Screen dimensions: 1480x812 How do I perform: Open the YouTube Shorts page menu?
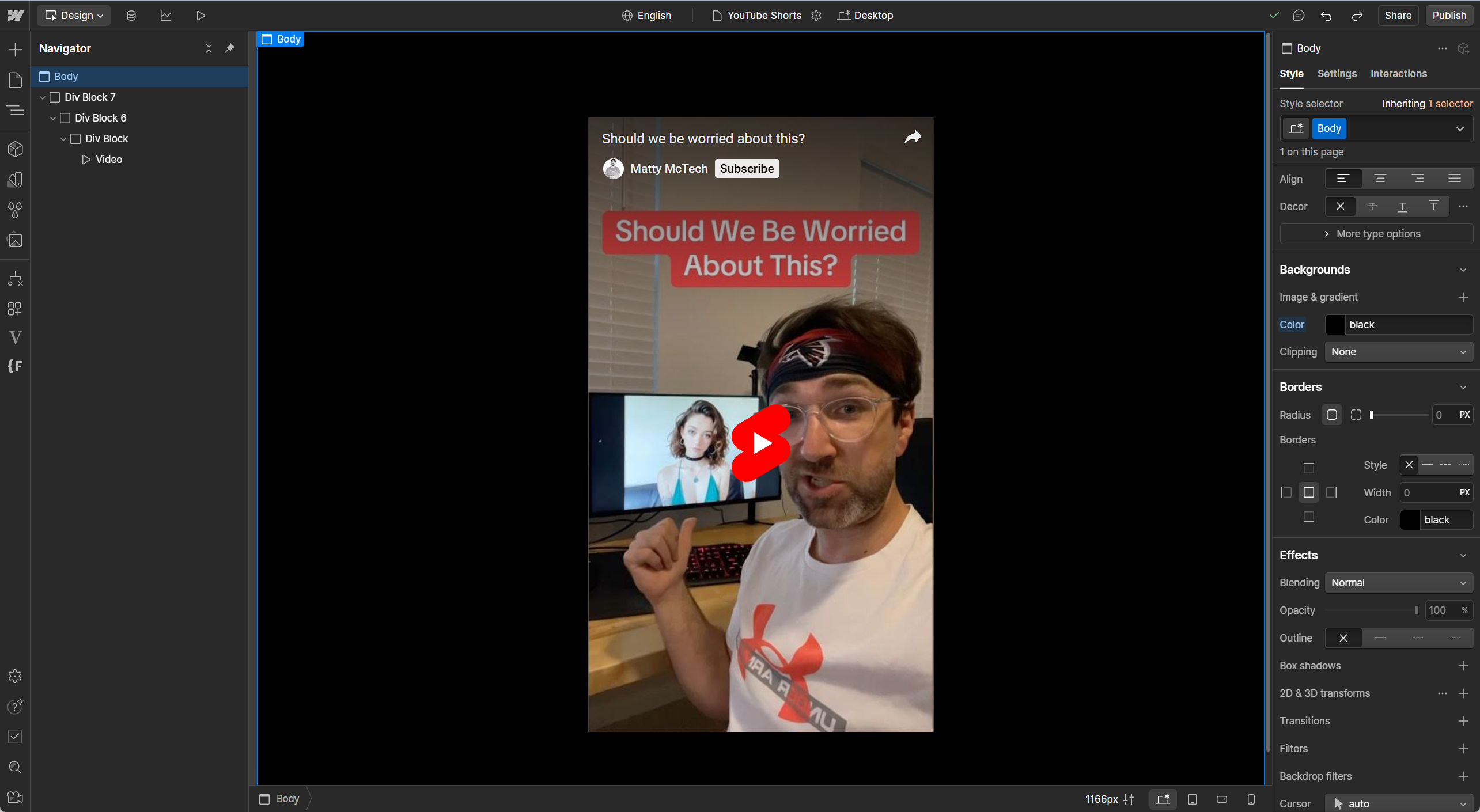[x=756, y=16]
